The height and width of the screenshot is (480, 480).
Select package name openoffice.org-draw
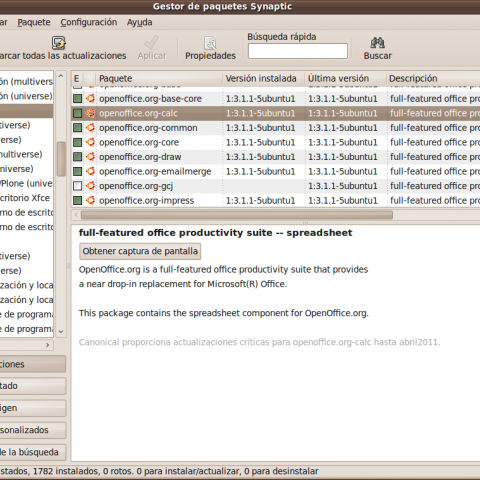140,157
